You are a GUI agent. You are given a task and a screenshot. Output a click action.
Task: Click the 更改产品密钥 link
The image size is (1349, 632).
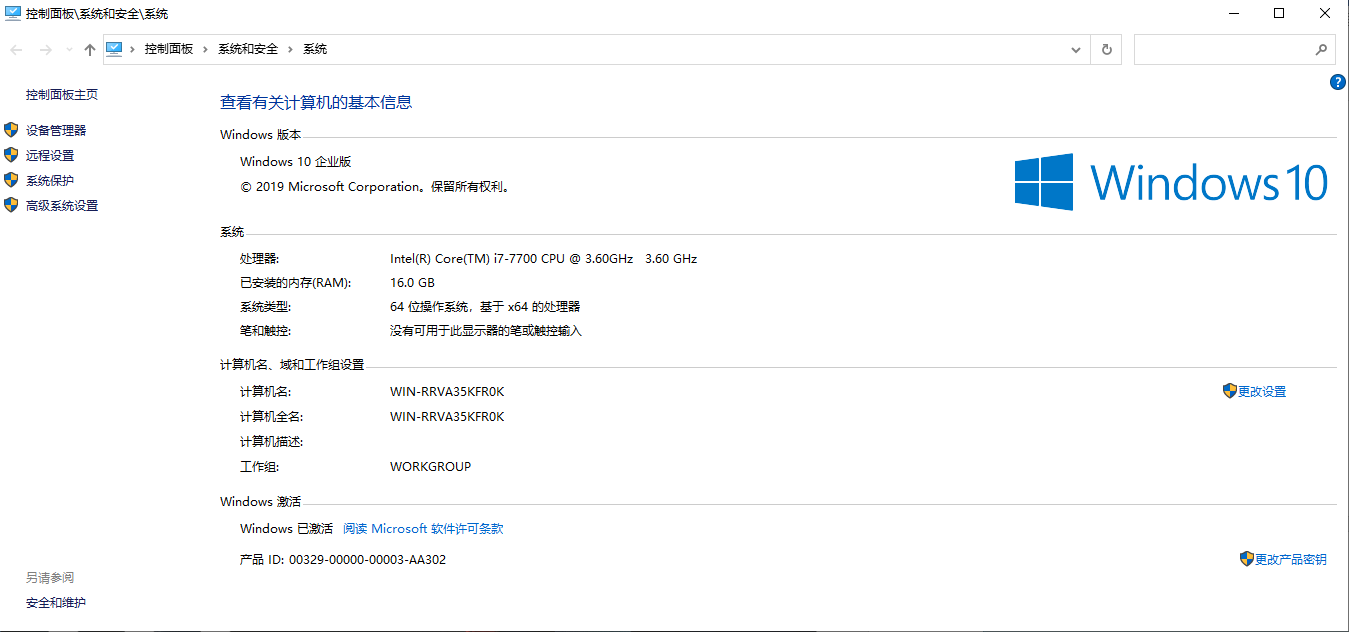(1290, 559)
